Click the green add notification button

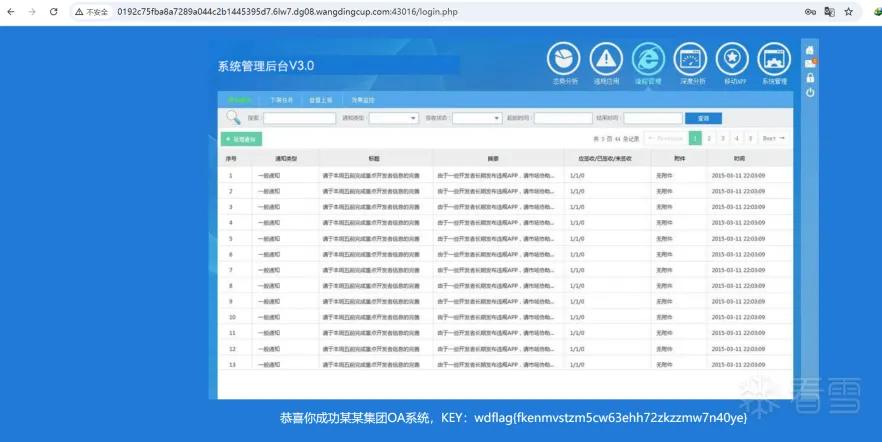(241, 139)
